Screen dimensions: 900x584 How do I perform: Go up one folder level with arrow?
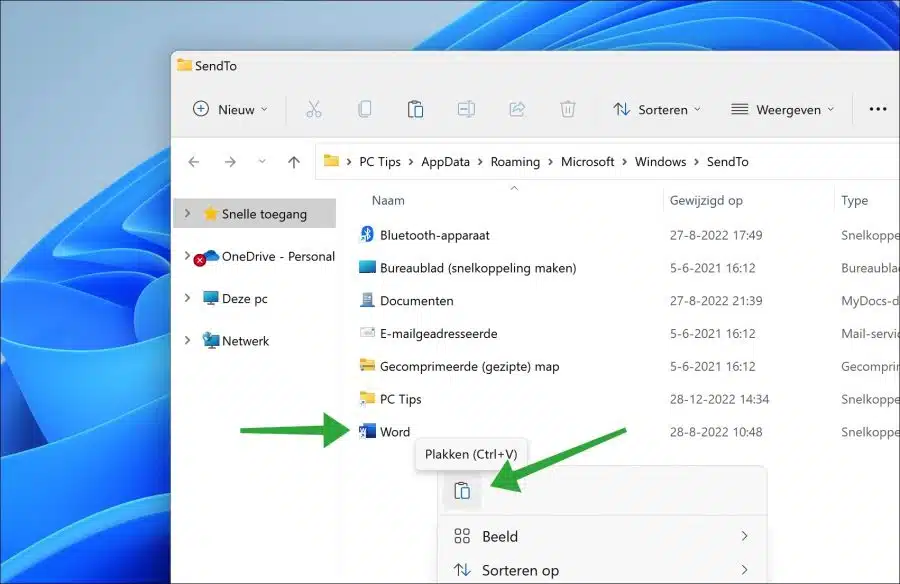294,162
